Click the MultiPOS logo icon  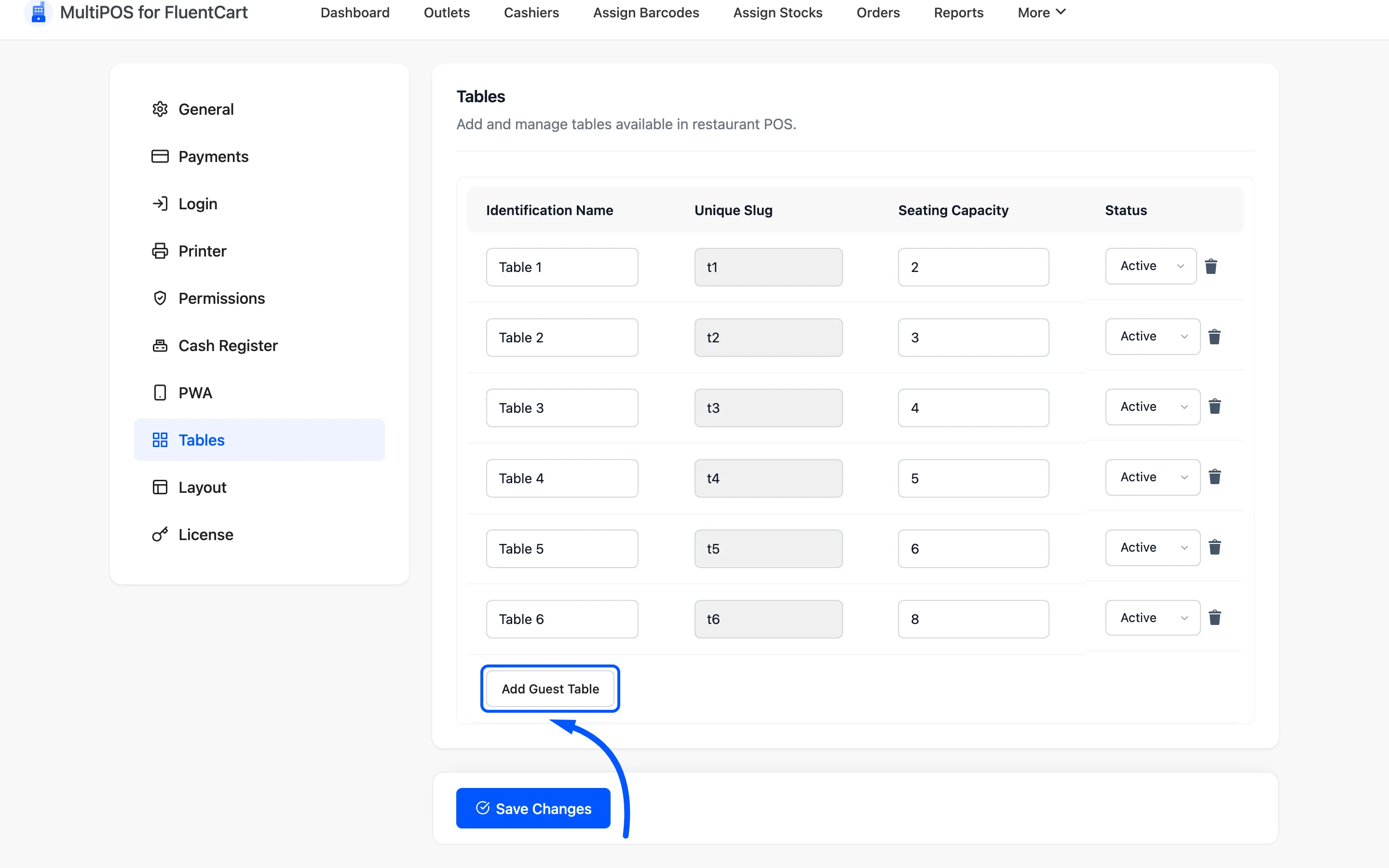click(39, 12)
